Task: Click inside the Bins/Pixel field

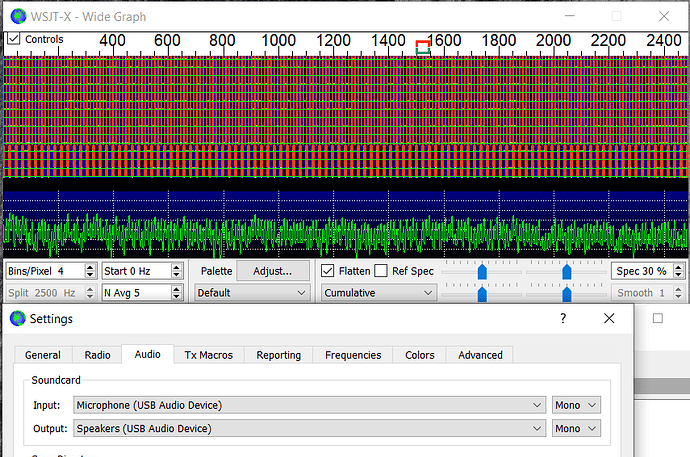Action: tap(45, 271)
